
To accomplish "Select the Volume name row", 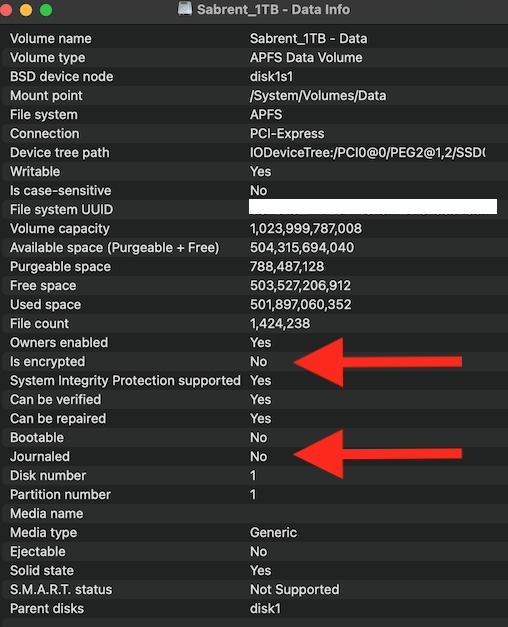I will point(254,39).
